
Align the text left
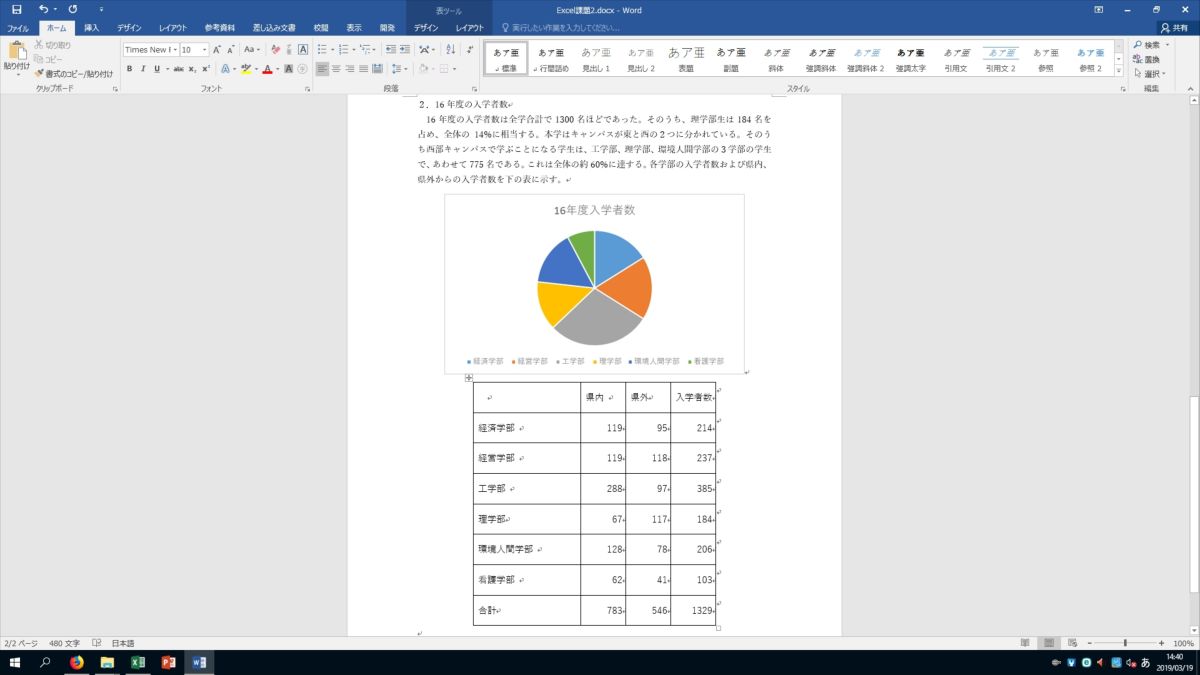point(322,69)
